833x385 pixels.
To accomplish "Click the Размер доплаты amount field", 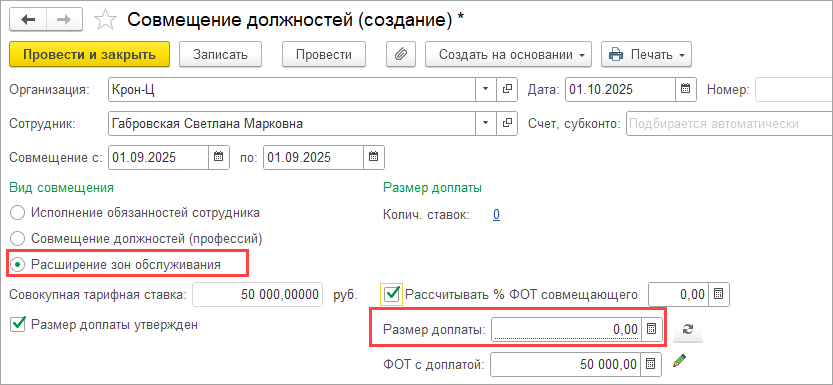I will [x=567, y=329].
